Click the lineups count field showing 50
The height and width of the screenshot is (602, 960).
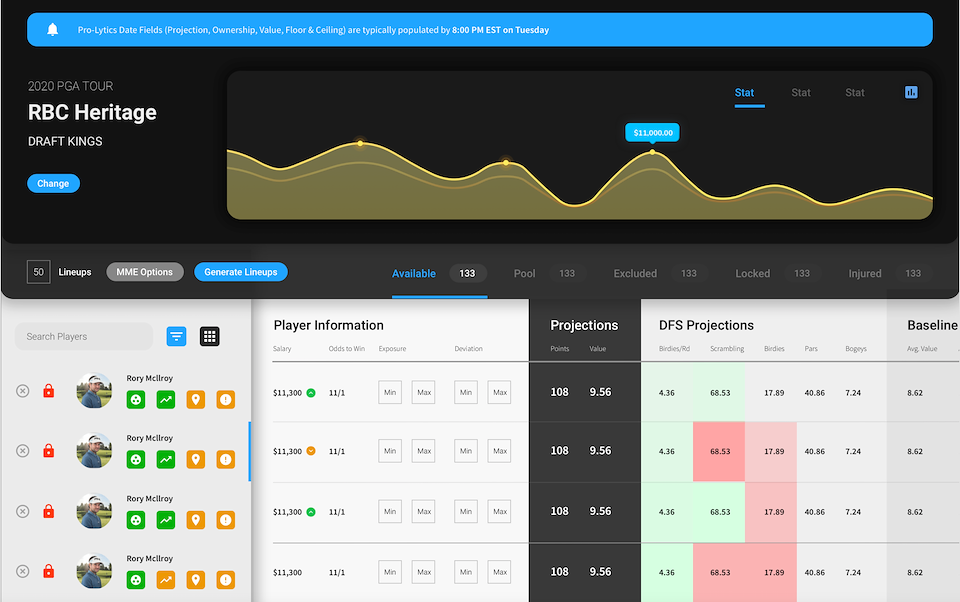39,272
